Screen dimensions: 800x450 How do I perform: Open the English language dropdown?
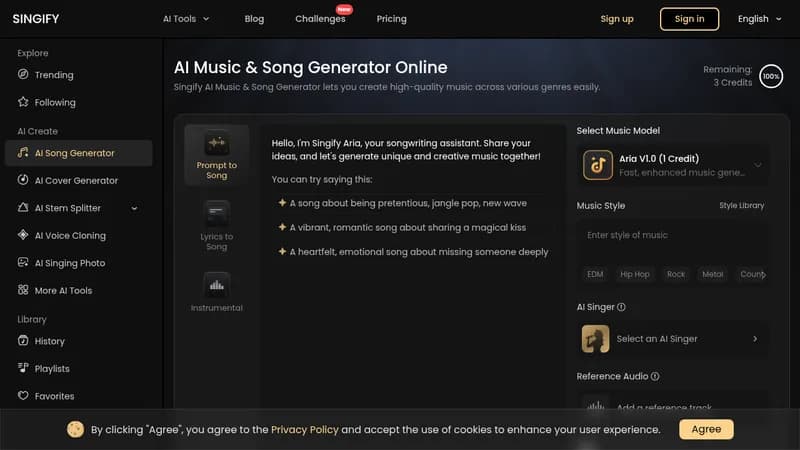tap(759, 19)
